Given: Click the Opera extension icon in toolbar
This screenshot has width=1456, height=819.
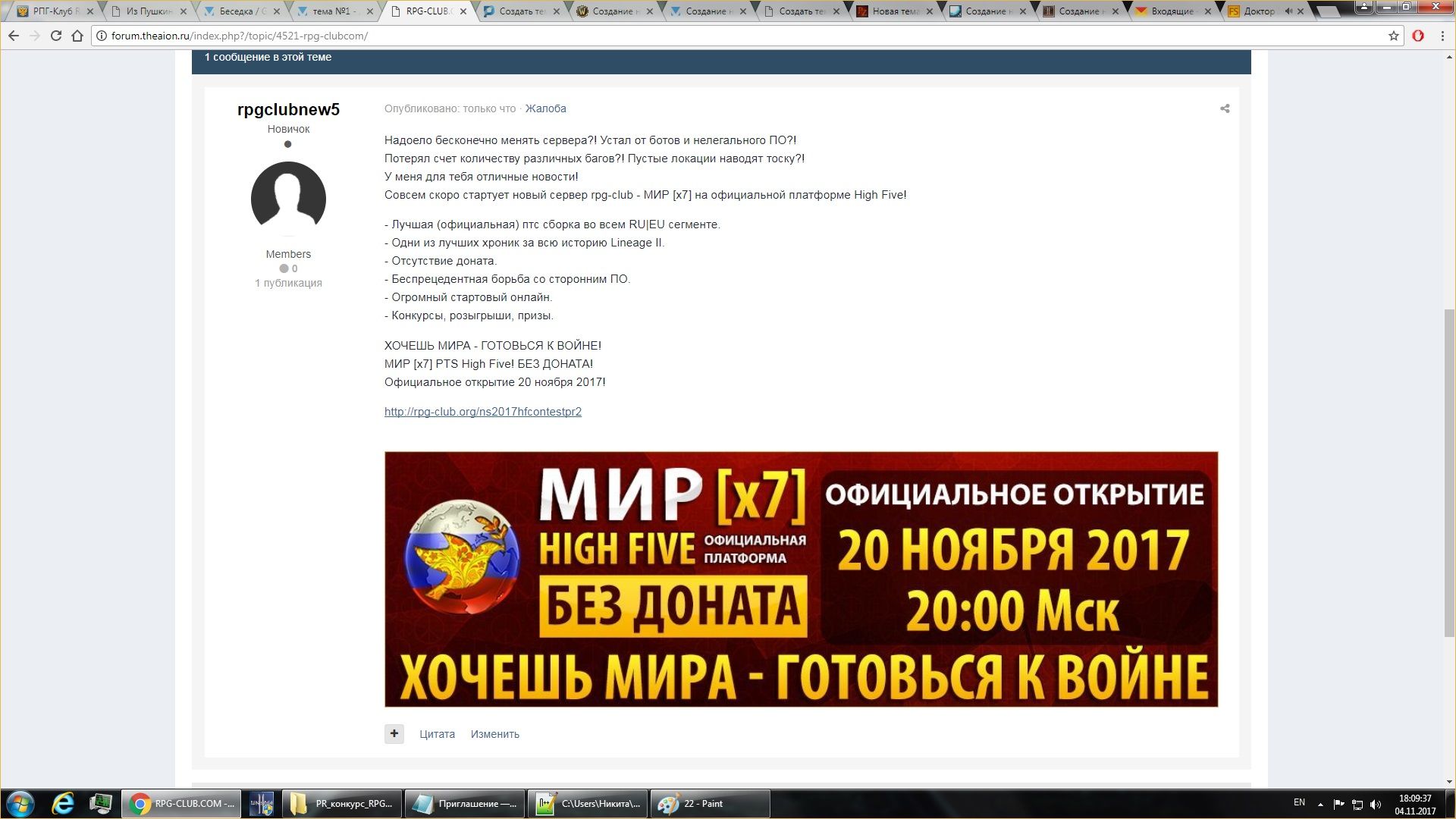Looking at the screenshot, I should coord(1417,36).
